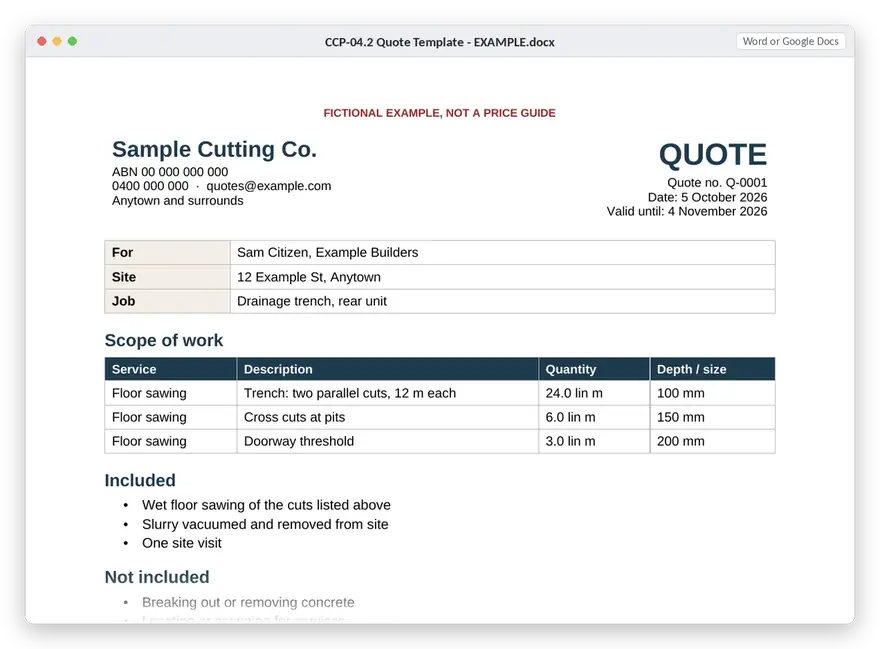Screen dimensions: 880x649
Task: Click the 'Cross cuts at pits' cell
Action: (387, 417)
